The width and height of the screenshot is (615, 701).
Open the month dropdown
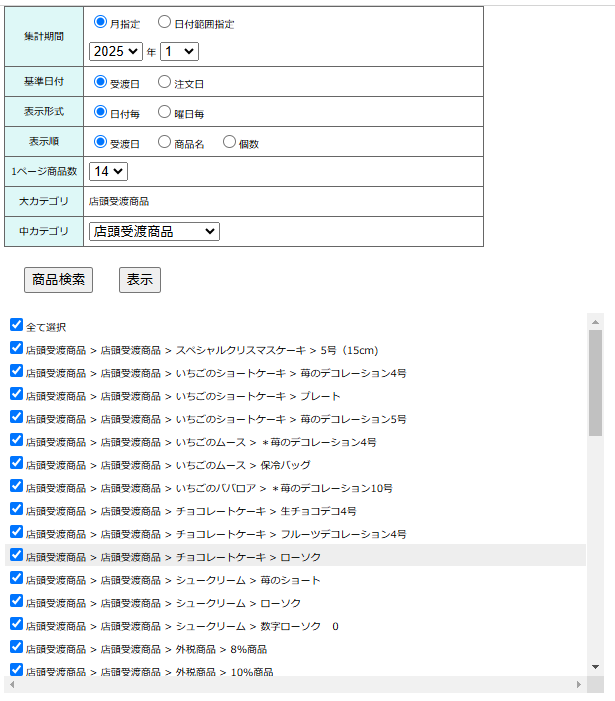[179, 51]
